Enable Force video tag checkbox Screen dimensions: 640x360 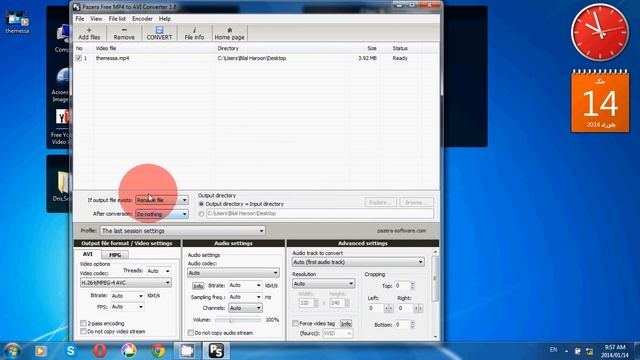[x=295, y=323]
